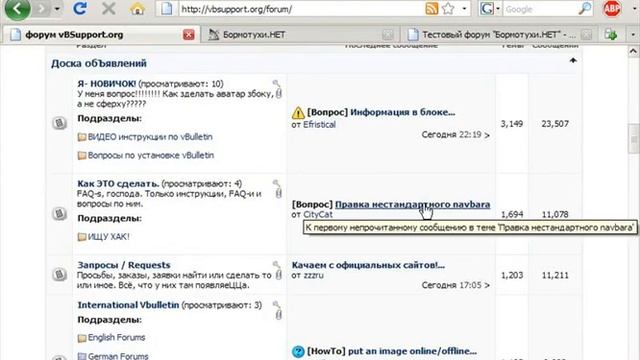Go to last post arrow at Сегодня 17:05

487,285
